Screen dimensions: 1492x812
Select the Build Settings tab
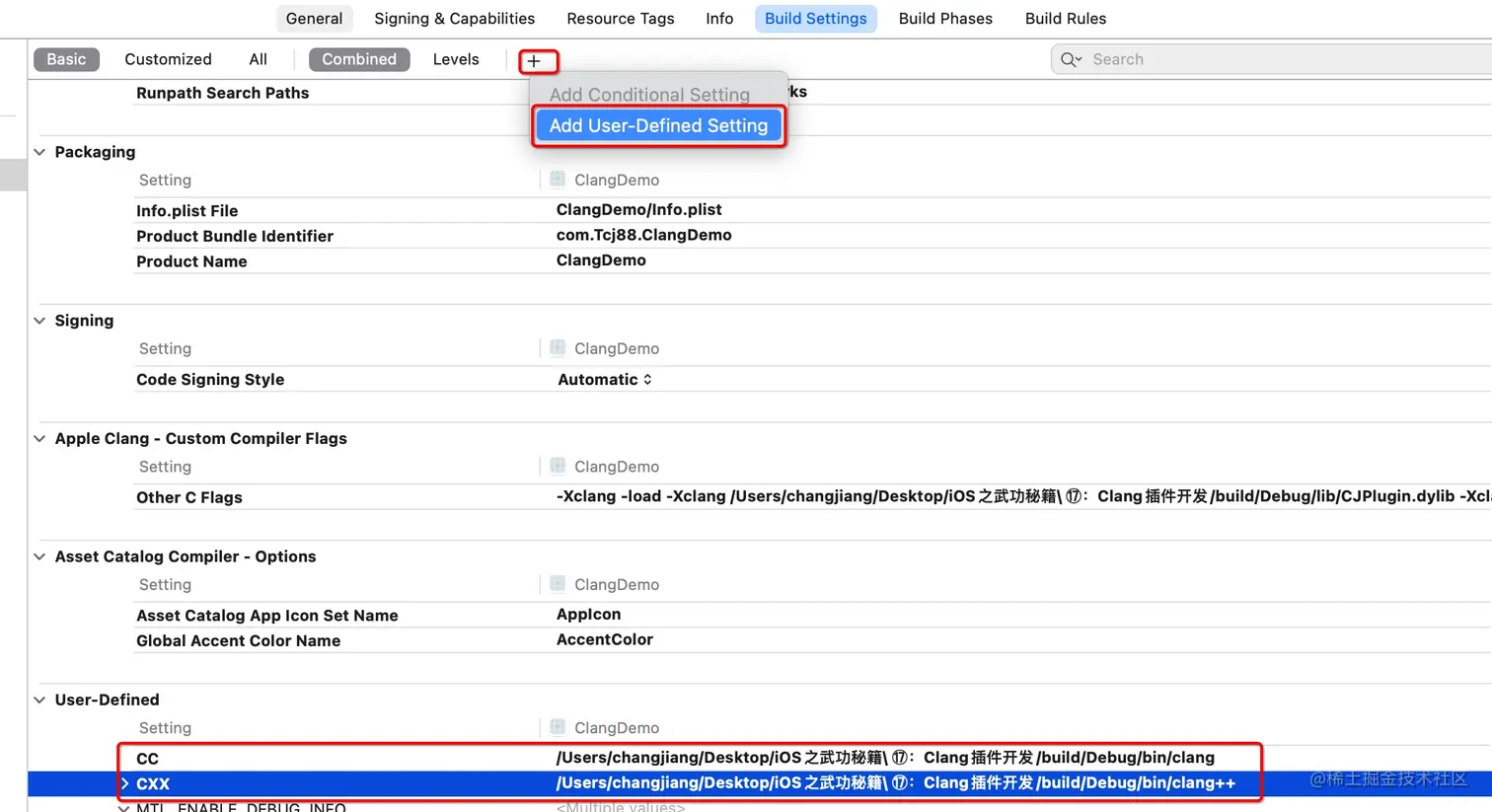(x=816, y=19)
